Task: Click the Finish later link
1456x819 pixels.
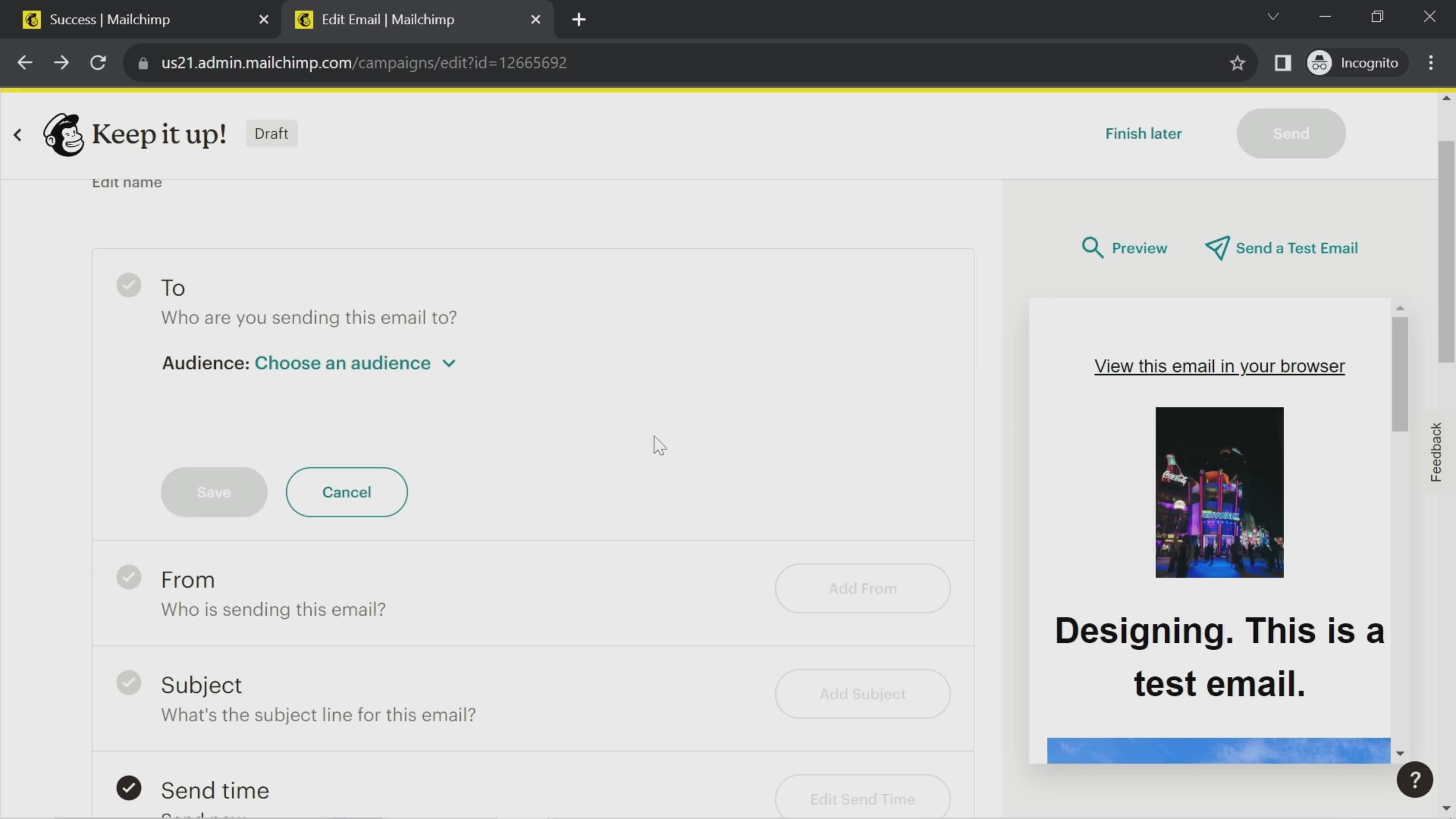Action: (x=1143, y=133)
